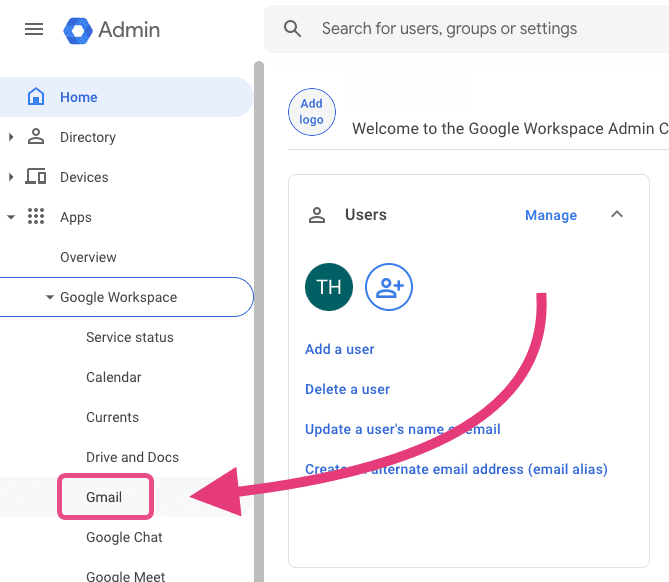Click the Apps grid icon

(x=36, y=216)
